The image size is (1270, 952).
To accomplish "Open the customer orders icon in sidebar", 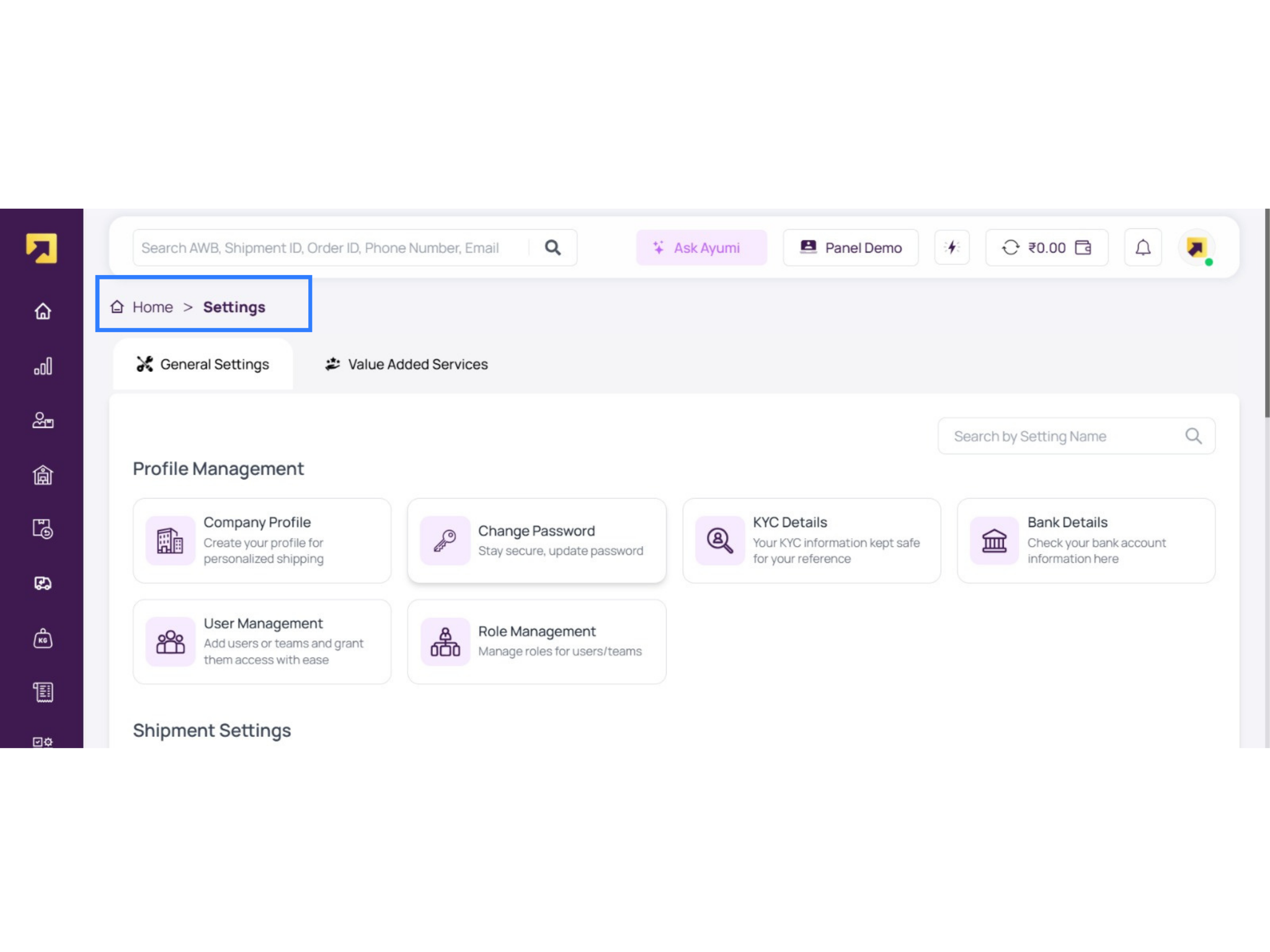I will pos(42,421).
